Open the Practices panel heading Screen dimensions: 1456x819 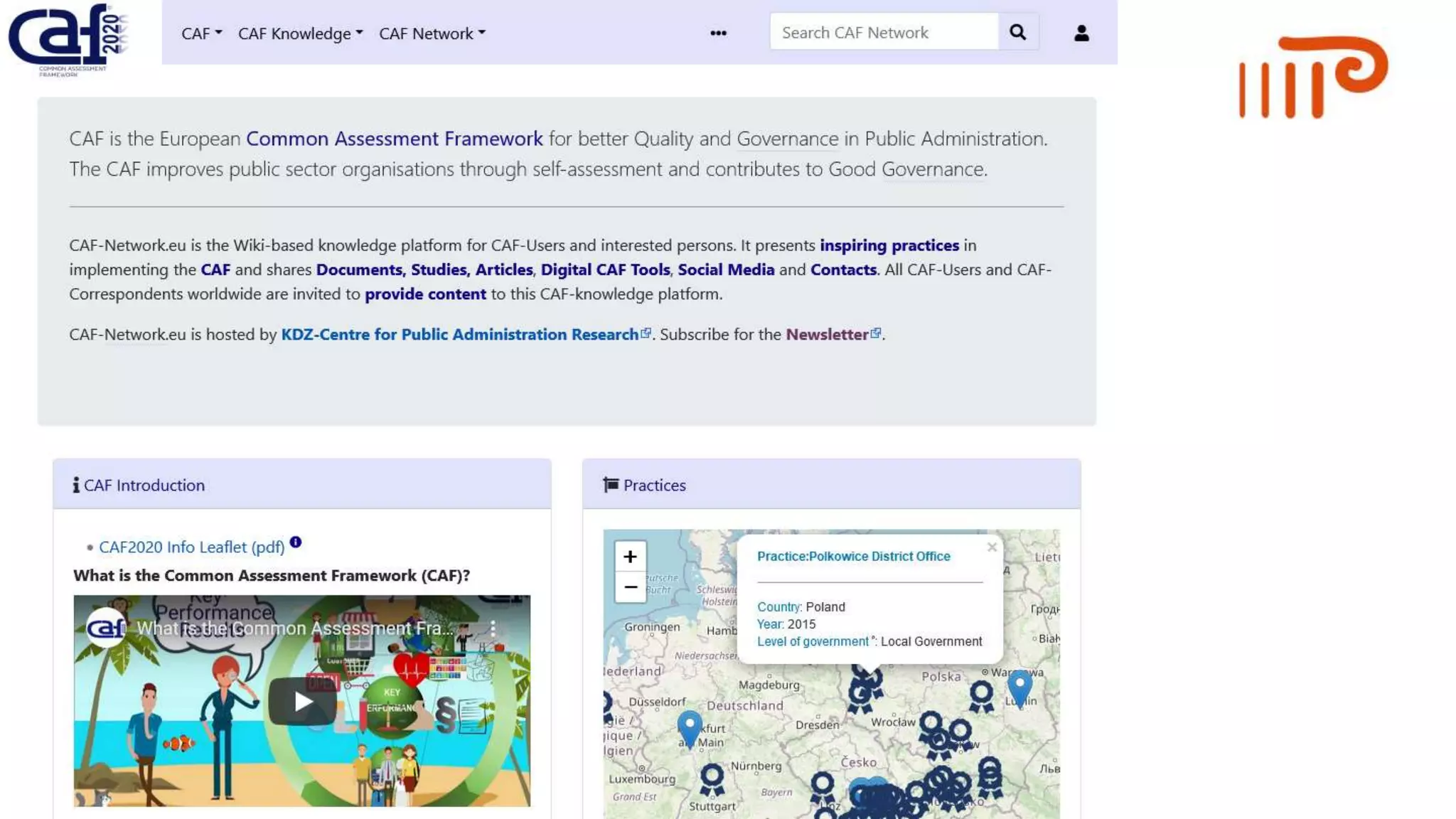(x=654, y=485)
